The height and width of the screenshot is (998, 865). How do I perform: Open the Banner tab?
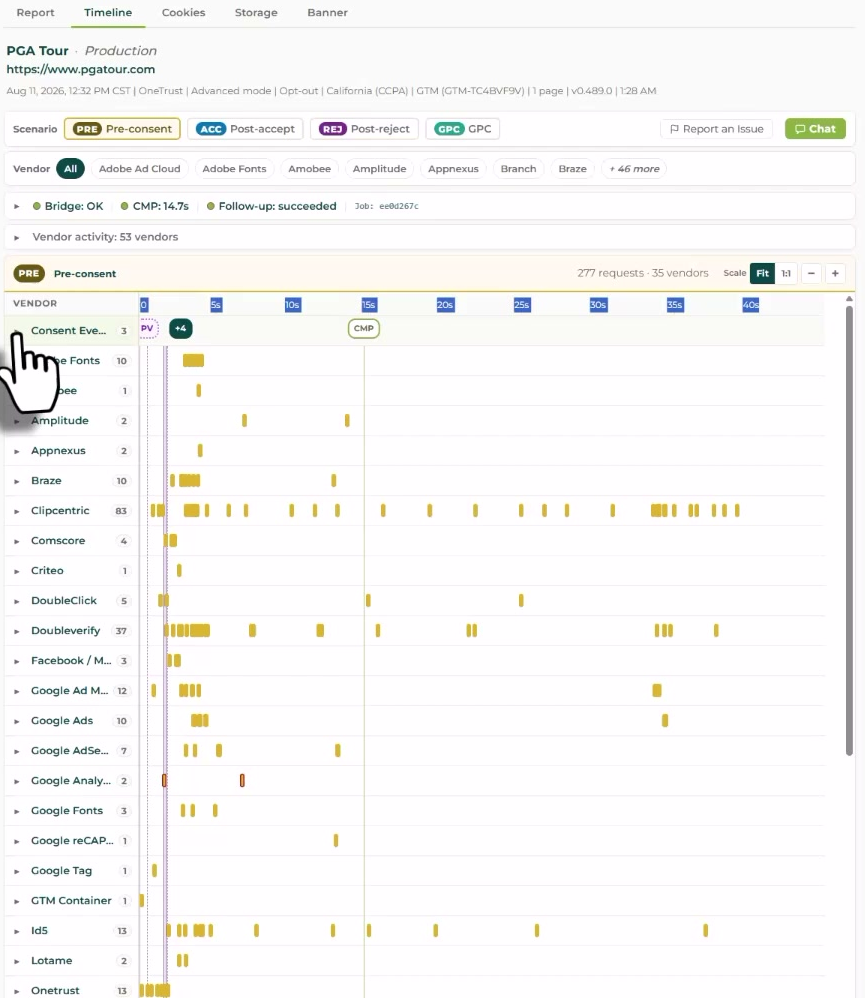click(327, 13)
